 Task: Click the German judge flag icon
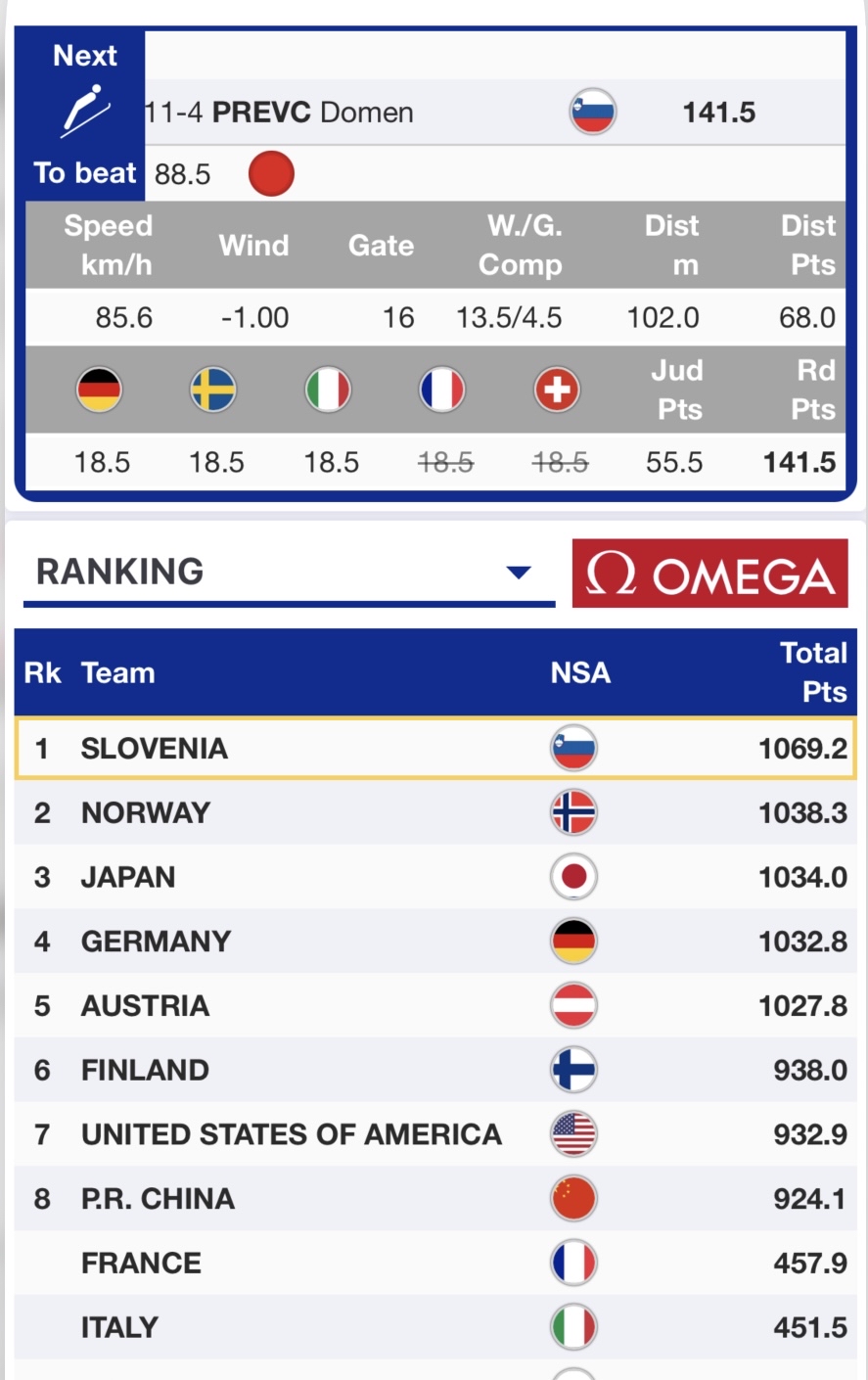(x=99, y=390)
